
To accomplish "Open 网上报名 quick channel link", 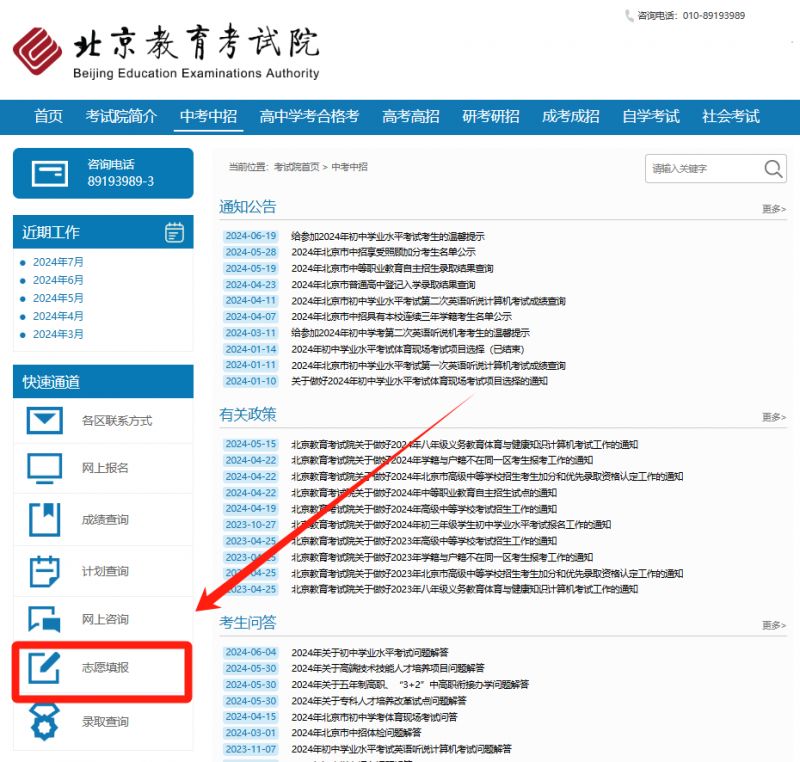I will tap(105, 468).
